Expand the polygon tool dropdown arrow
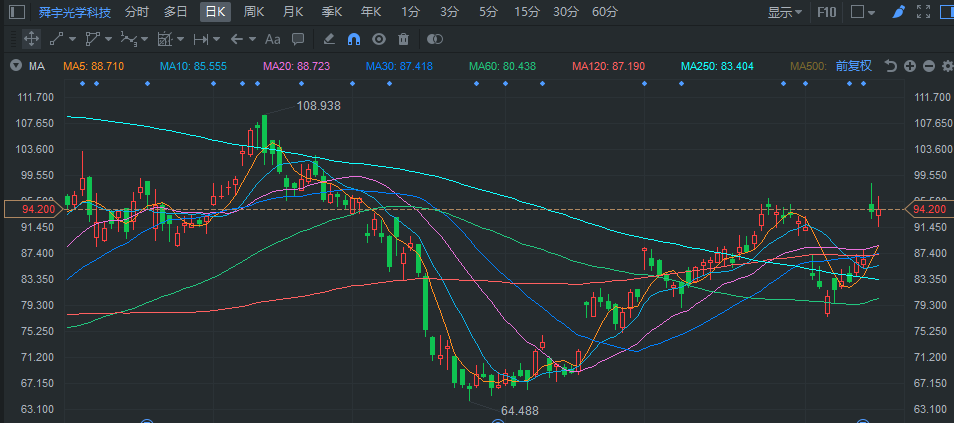This screenshot has height=423, width=954. (x=108, y=40)
